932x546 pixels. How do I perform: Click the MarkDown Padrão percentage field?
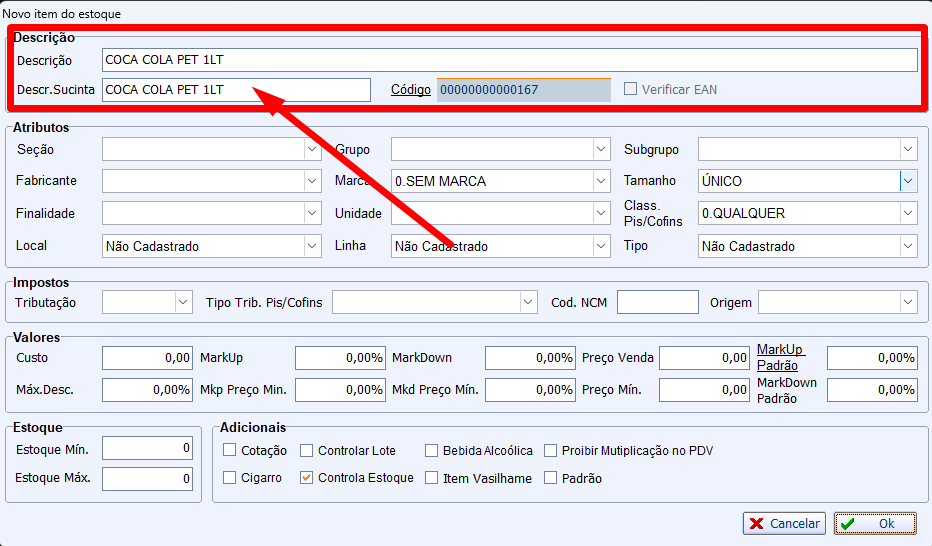point(873,390)
